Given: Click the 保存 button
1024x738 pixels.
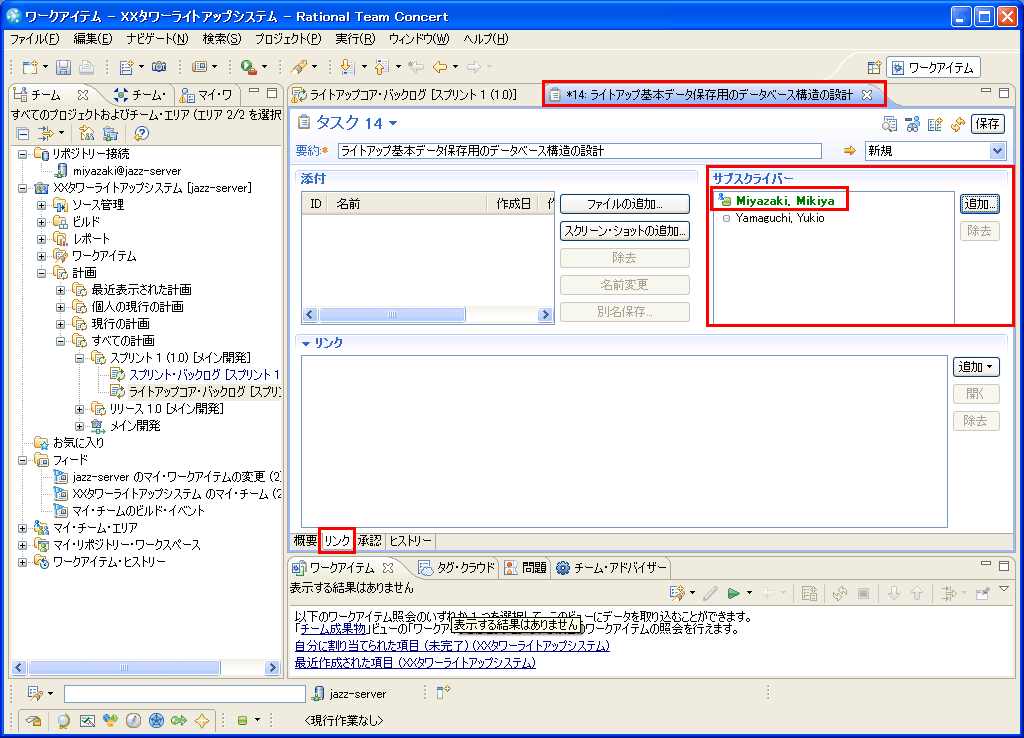Looking at the screenshot, I should (x=987, y=123).
